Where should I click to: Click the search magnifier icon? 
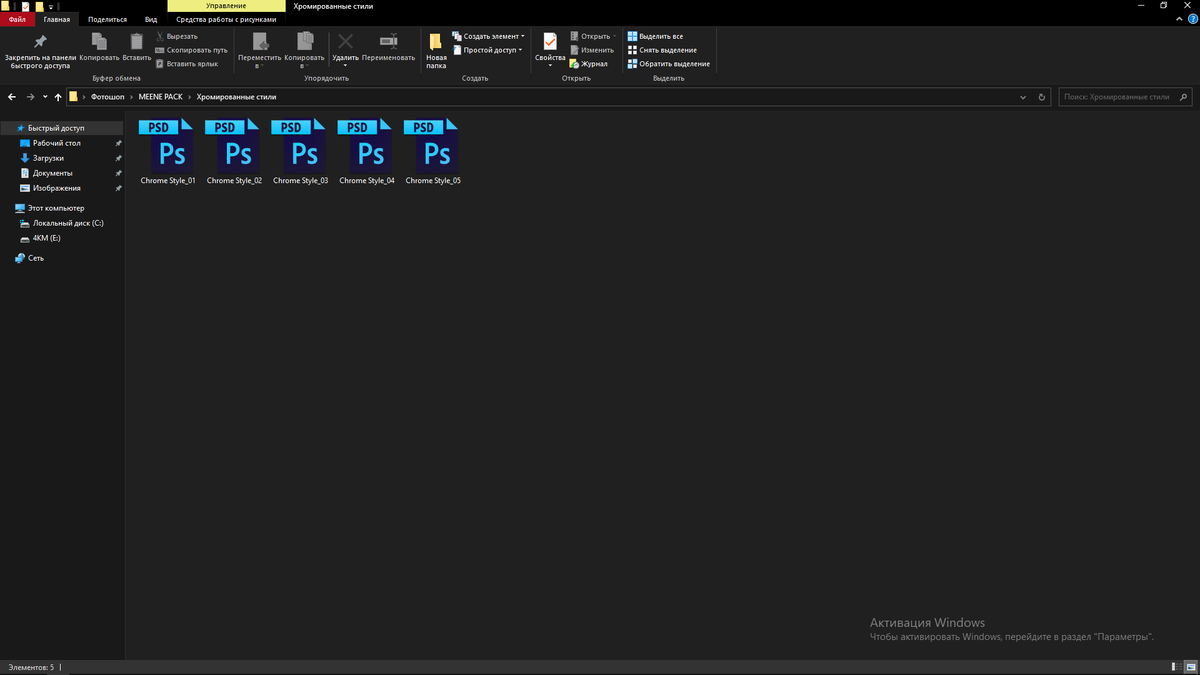click(x=1184, y=97)
